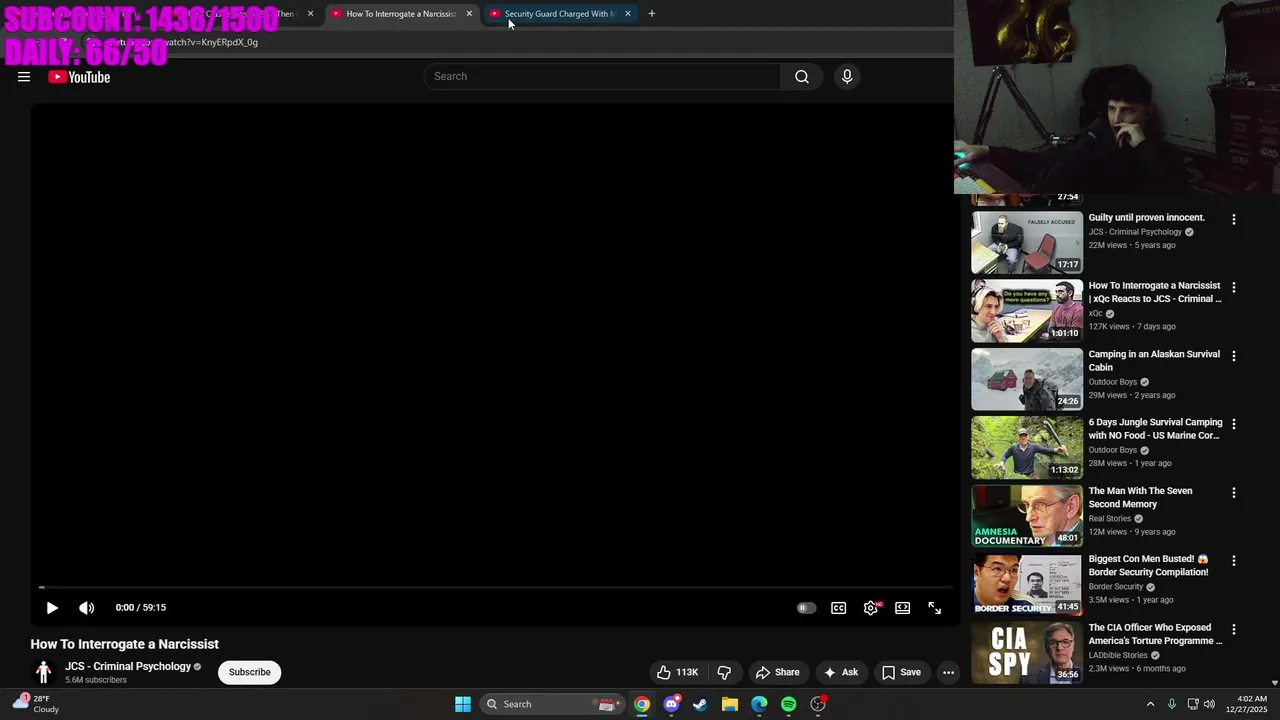Open options for Seven Second Memory video
This screenshot has width=1280, height=720.
click(x=1234, y=493)
